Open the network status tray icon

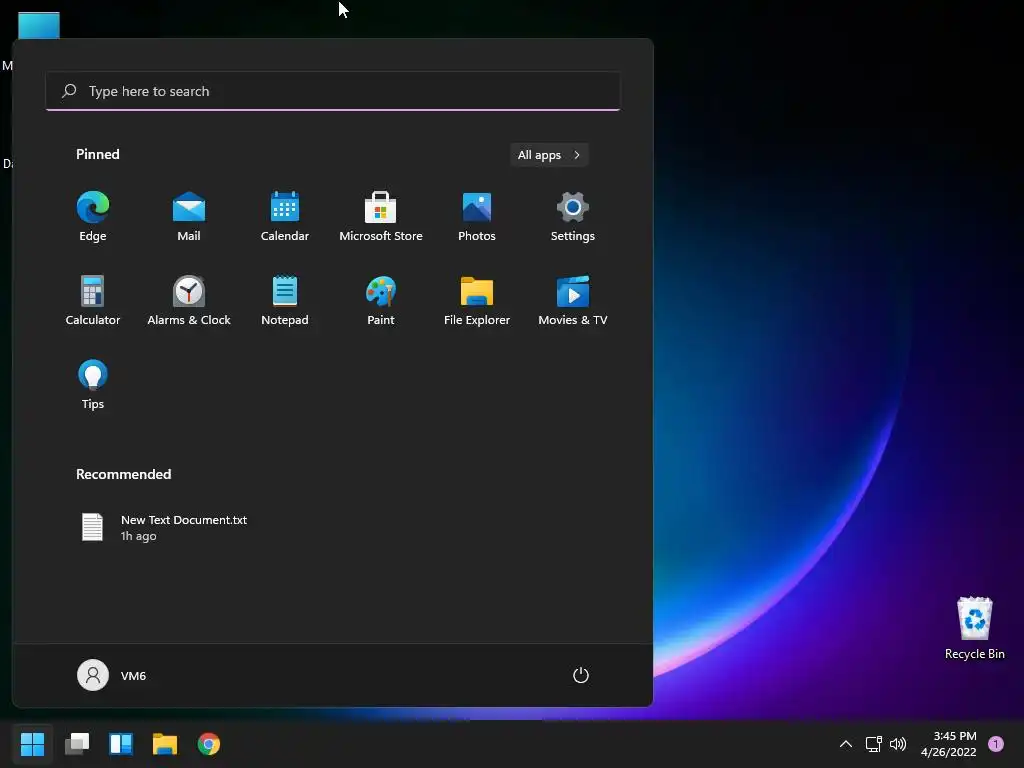click(x=874, y=744)
